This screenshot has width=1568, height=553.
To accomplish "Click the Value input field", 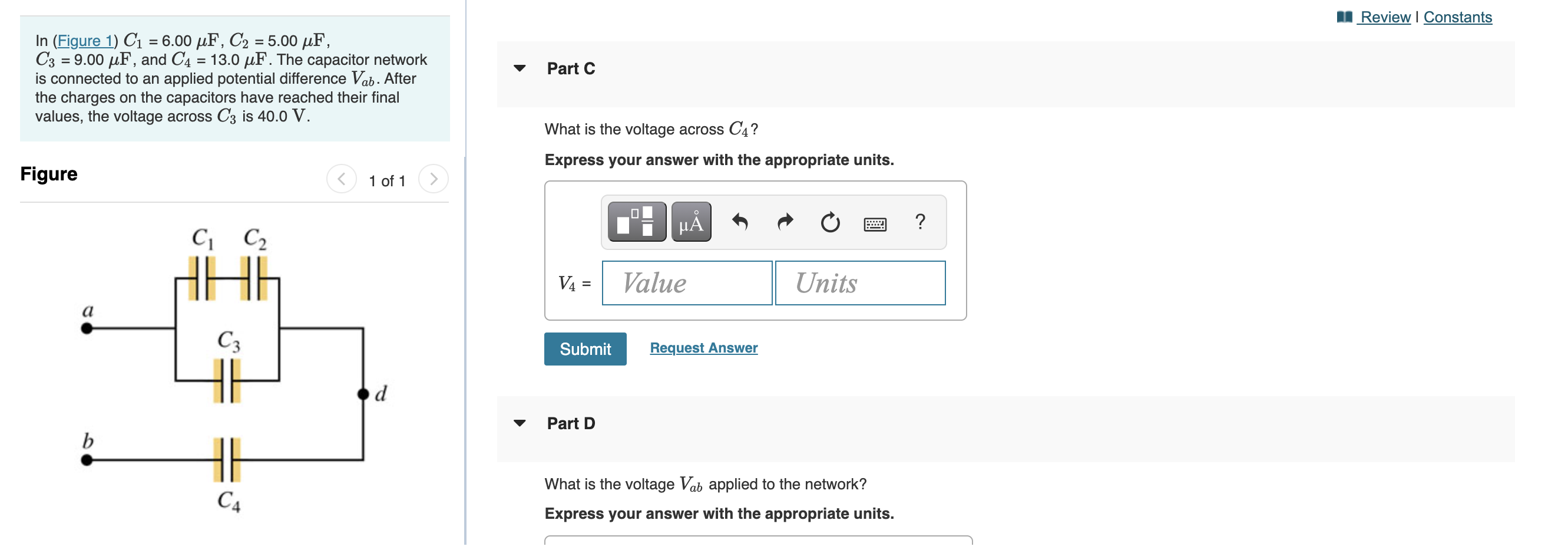I will pyautogui.click(x=687, y=282).
